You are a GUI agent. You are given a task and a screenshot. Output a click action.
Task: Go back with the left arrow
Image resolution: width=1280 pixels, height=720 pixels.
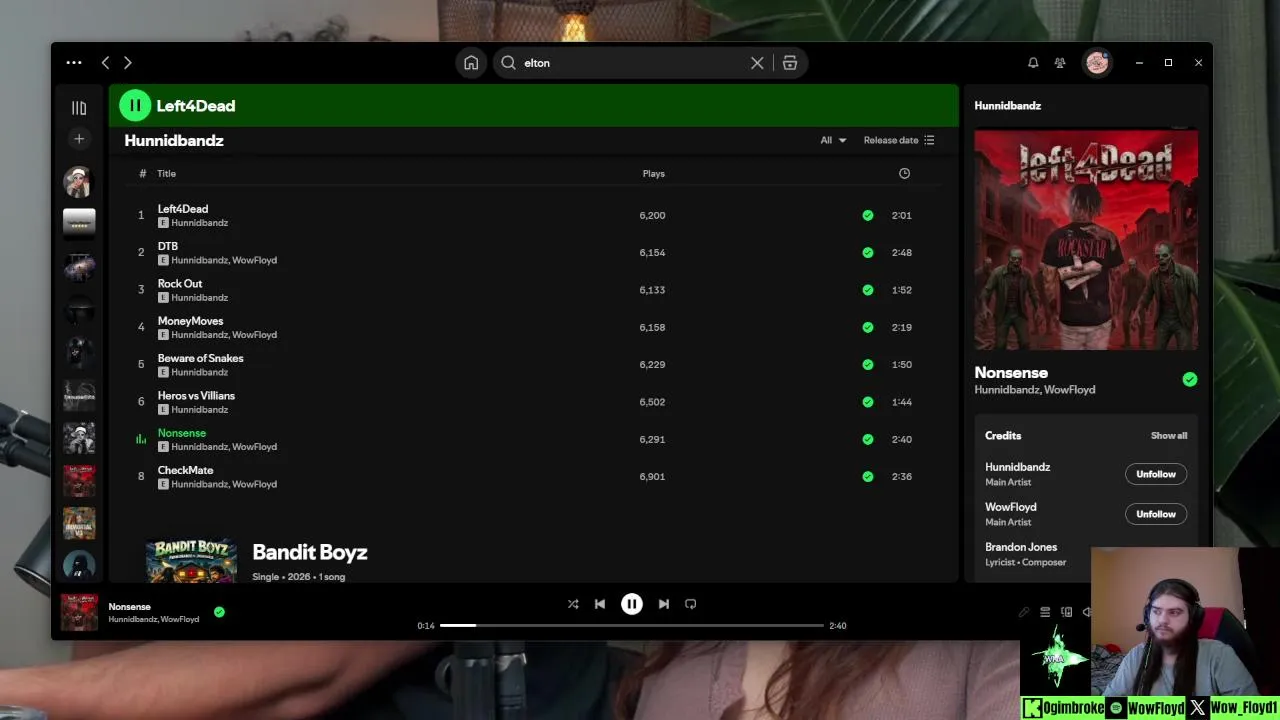point(105,62)
